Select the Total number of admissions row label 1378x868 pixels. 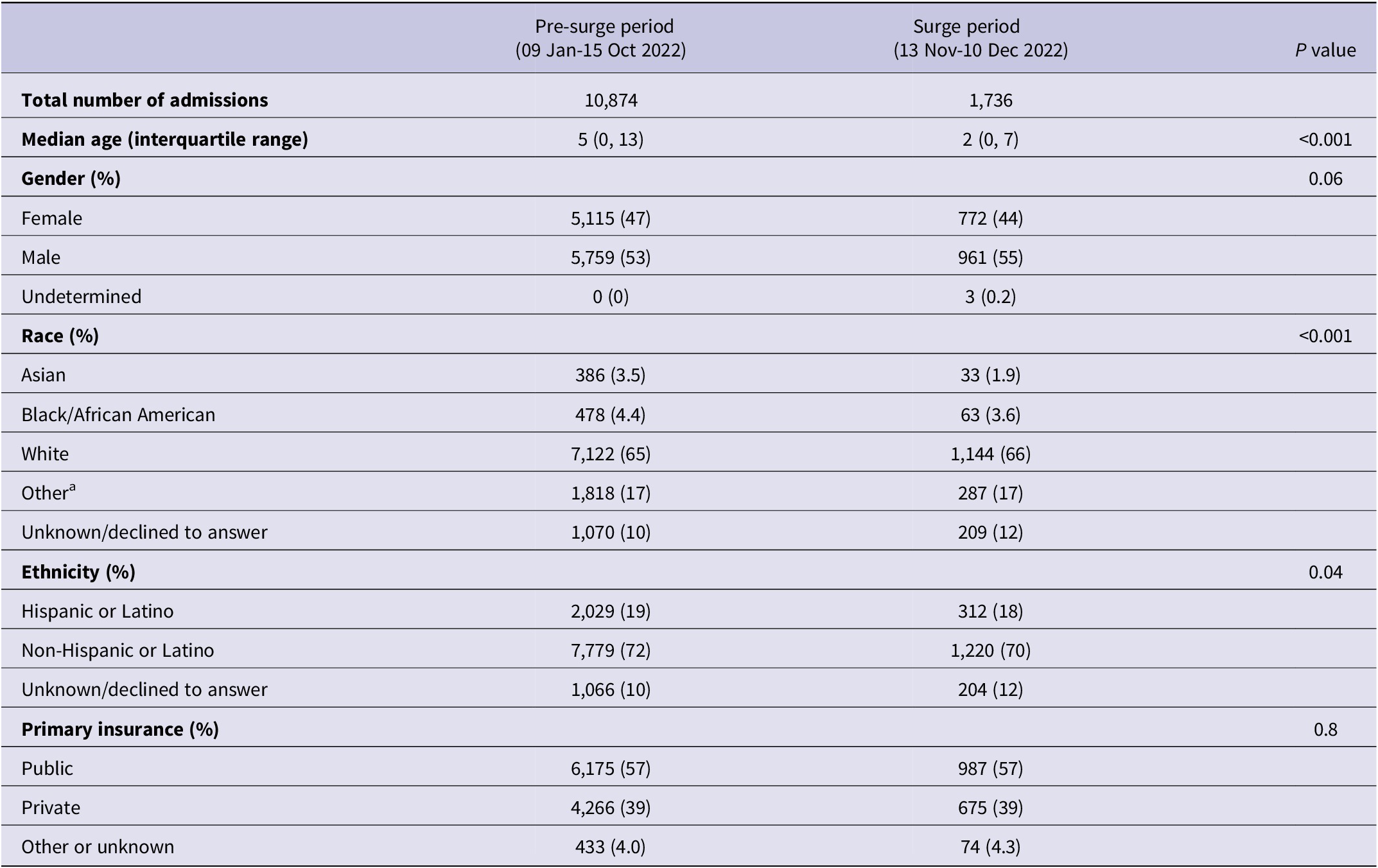pos(144,100)
